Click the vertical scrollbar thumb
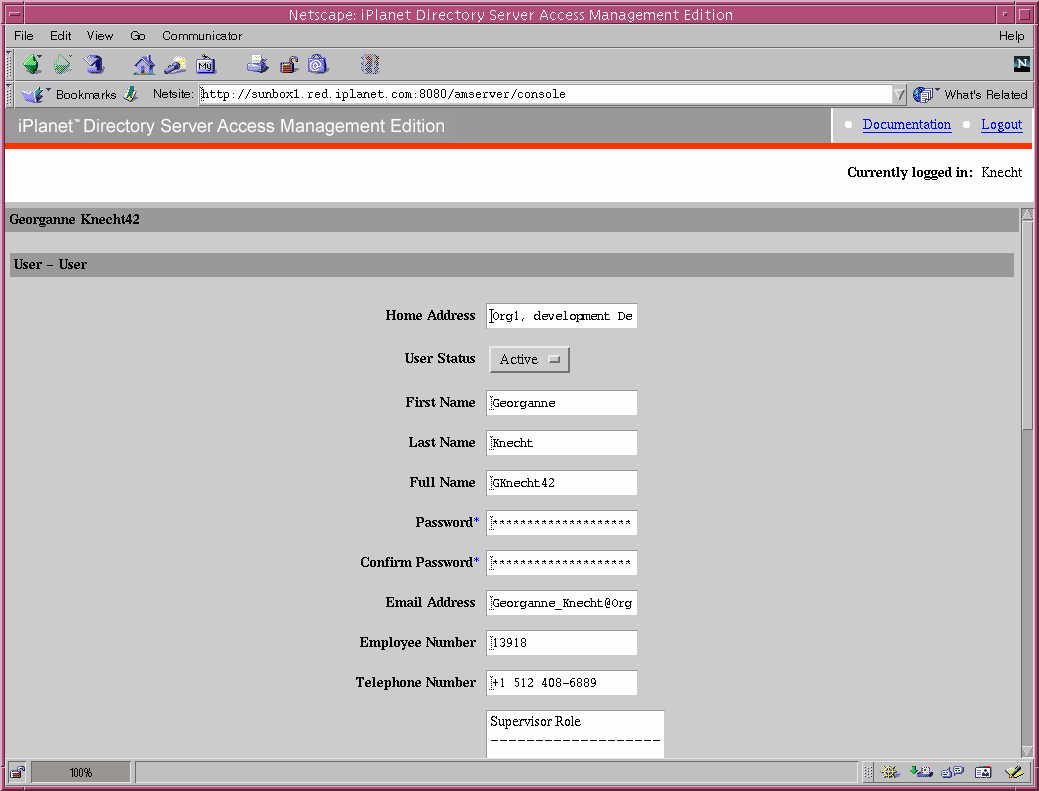Screen dimensions: 1039x791 (x=1027, y=325)
